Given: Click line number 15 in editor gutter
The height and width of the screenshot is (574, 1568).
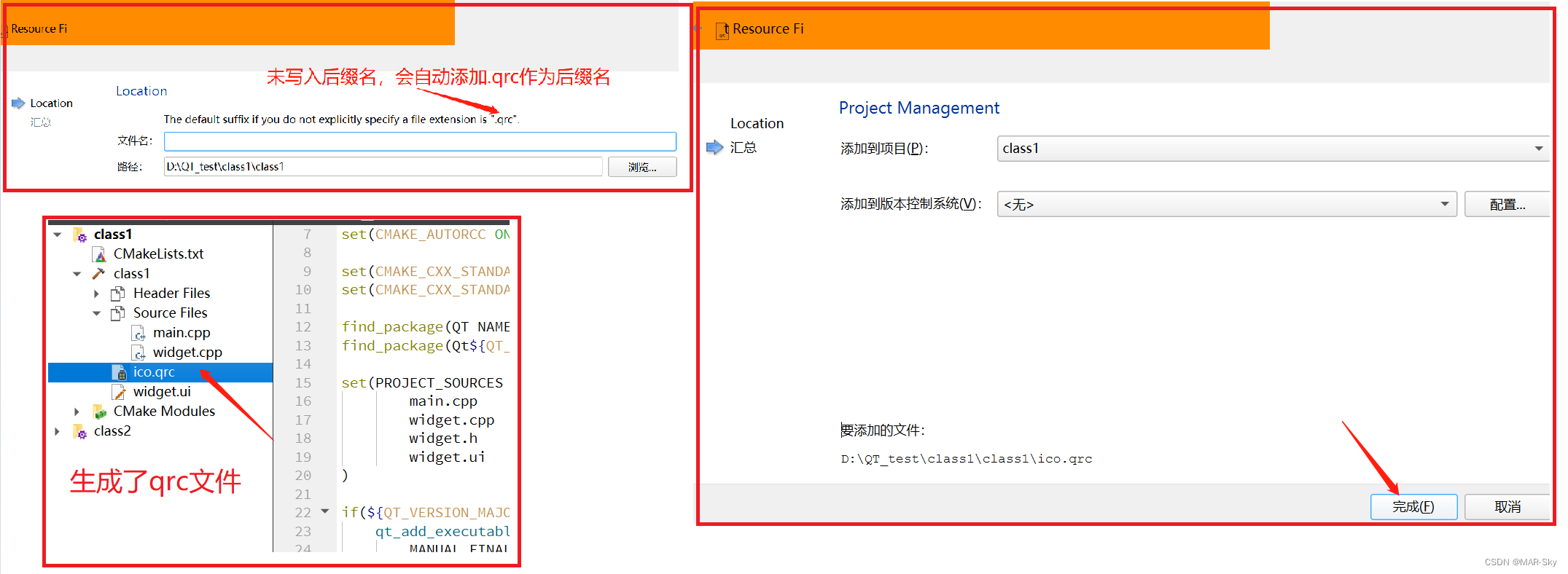Looking at the screenshot, I should [x=303, y=383].
